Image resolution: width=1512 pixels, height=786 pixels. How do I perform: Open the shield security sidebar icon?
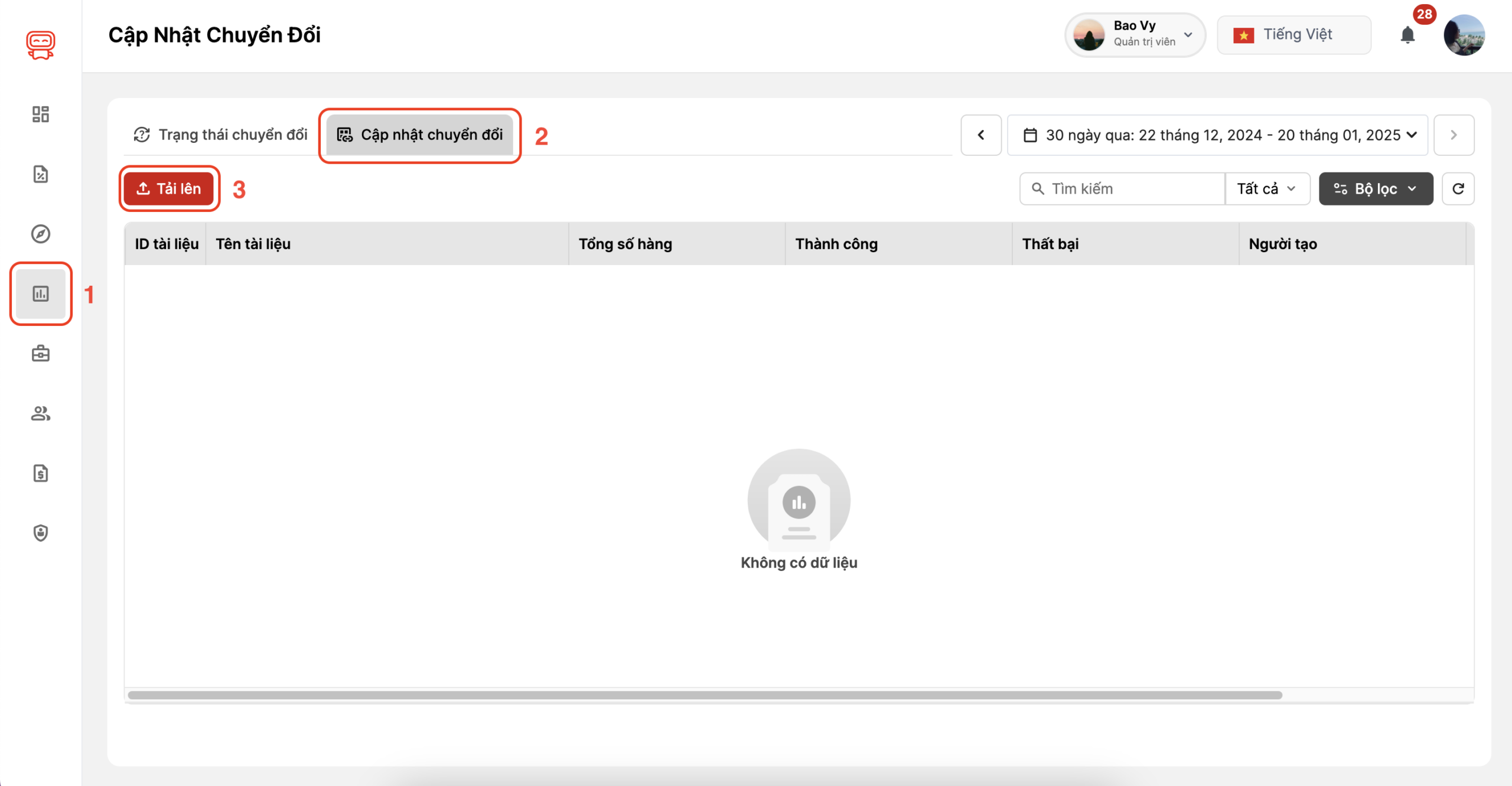coord(40,533)
